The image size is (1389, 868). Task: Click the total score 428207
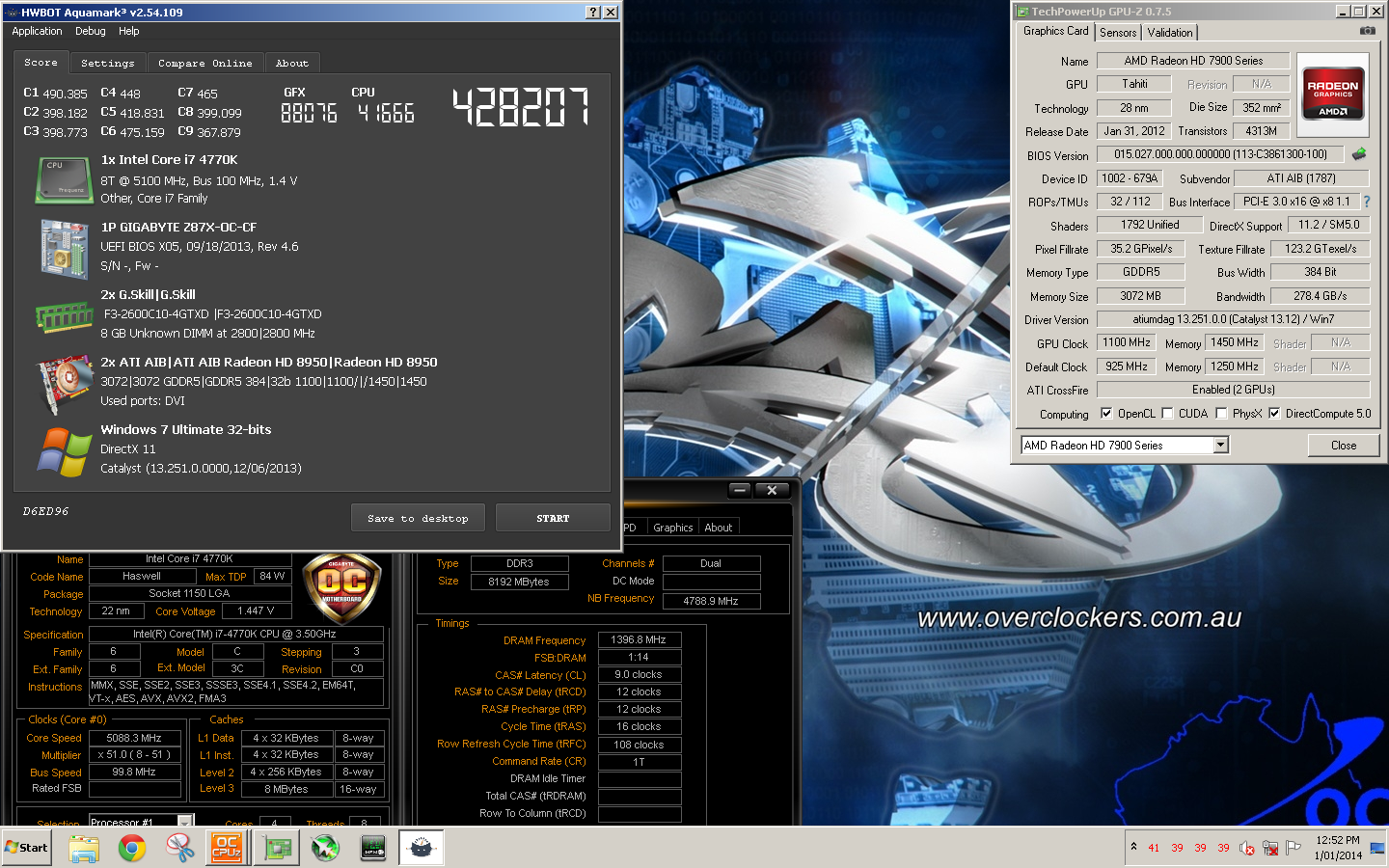(521, 107)
